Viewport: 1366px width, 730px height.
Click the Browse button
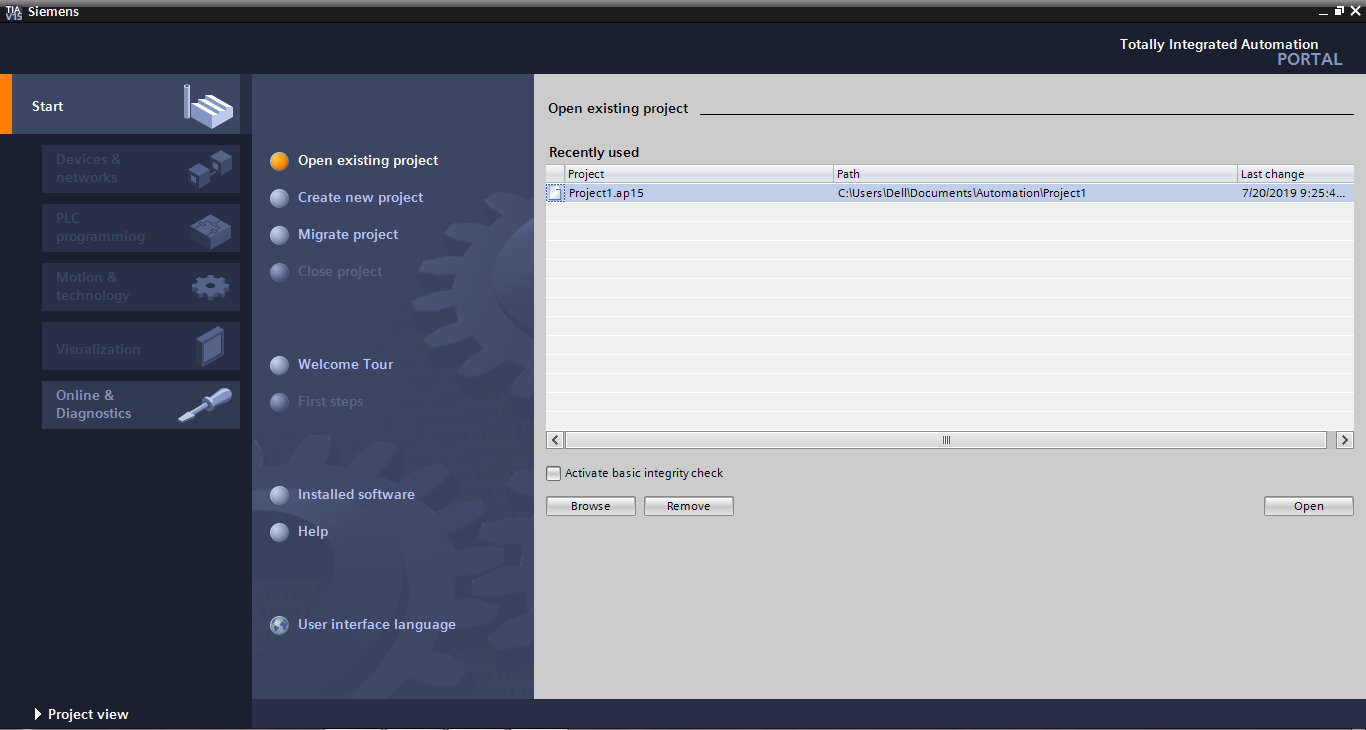tap(591, 506)
